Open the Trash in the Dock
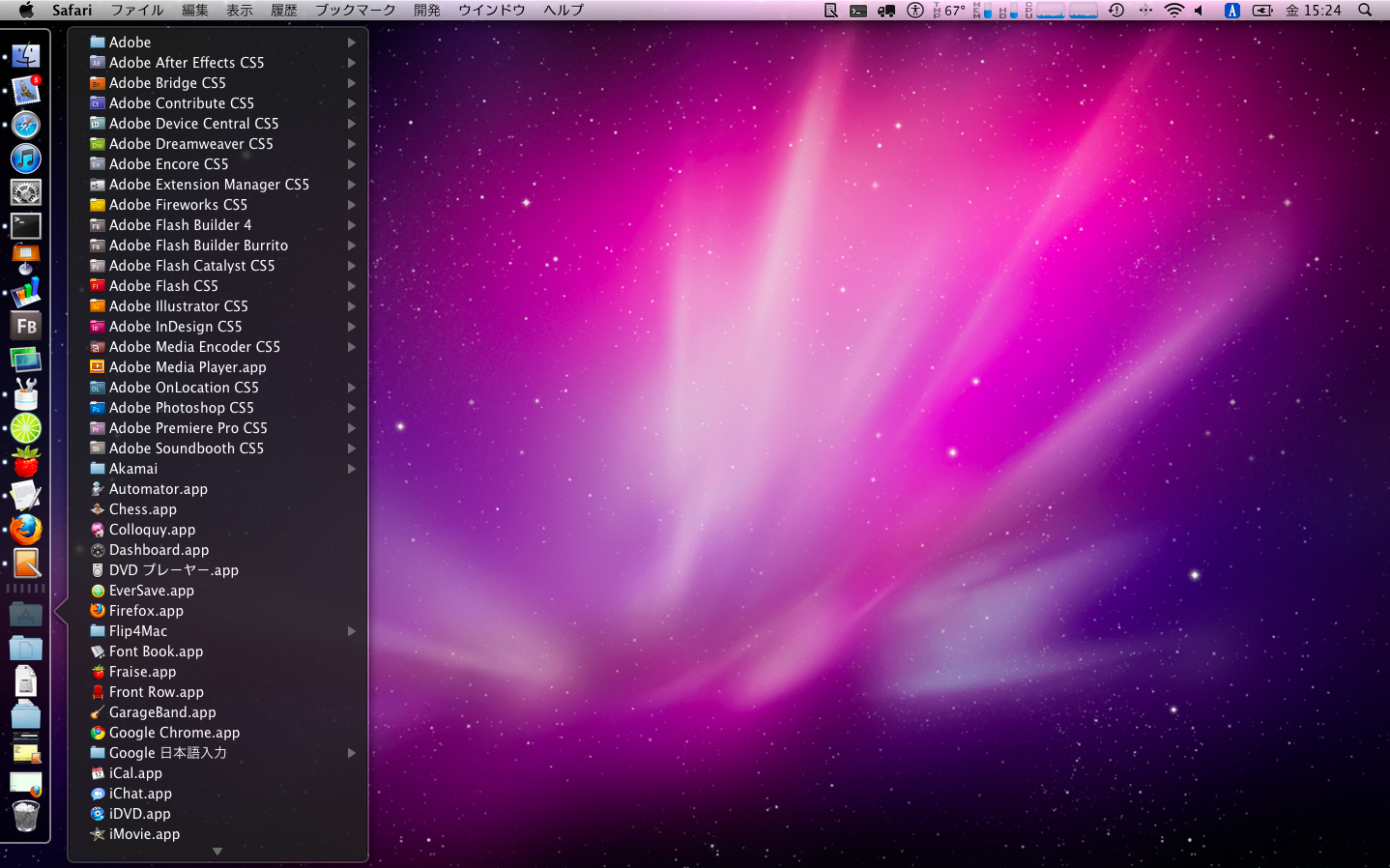 [x=25, y=818]
